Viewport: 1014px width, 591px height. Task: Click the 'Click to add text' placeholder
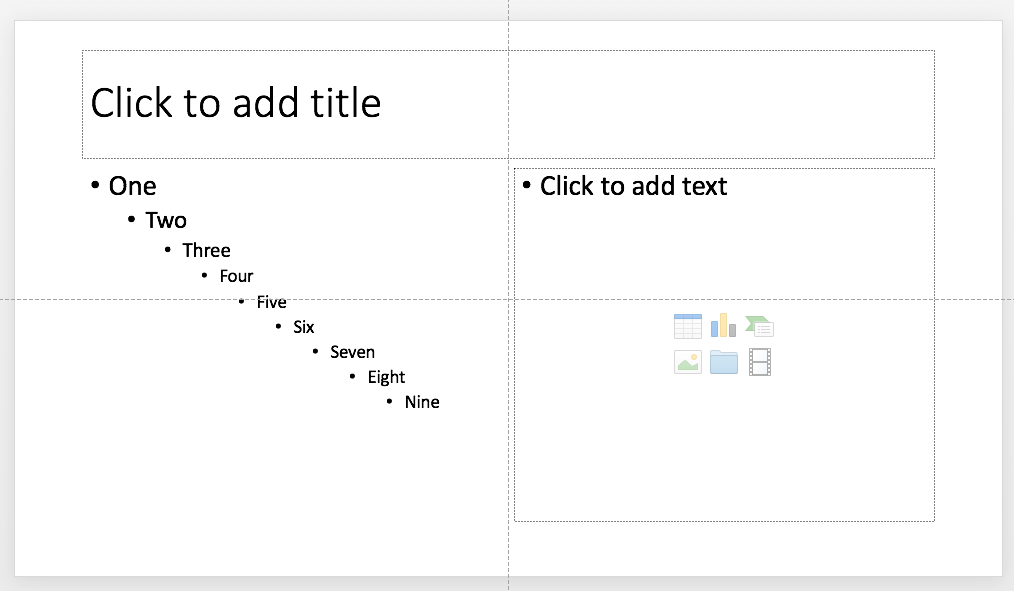[x=633, y=186]
